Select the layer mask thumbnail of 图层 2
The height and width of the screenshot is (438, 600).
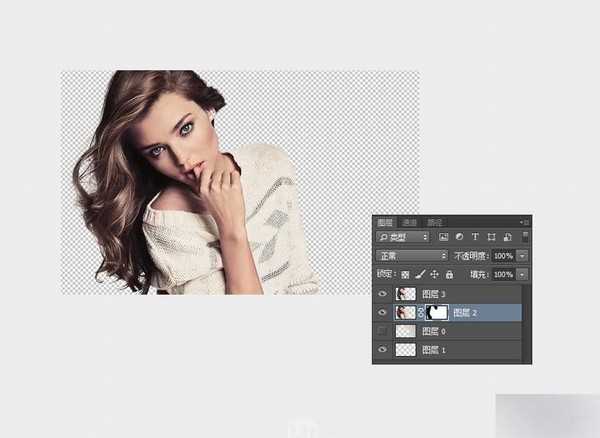(437, 312)
